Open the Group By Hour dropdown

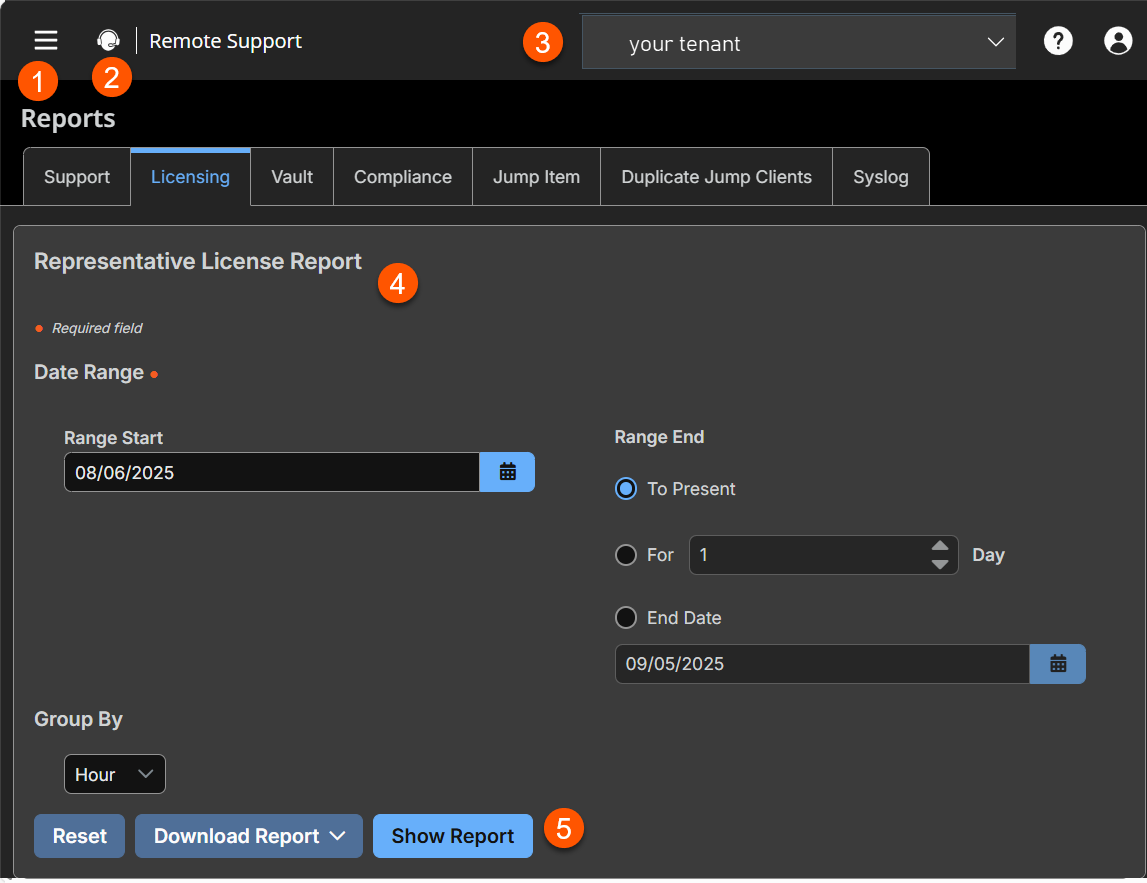coord(115,774)
